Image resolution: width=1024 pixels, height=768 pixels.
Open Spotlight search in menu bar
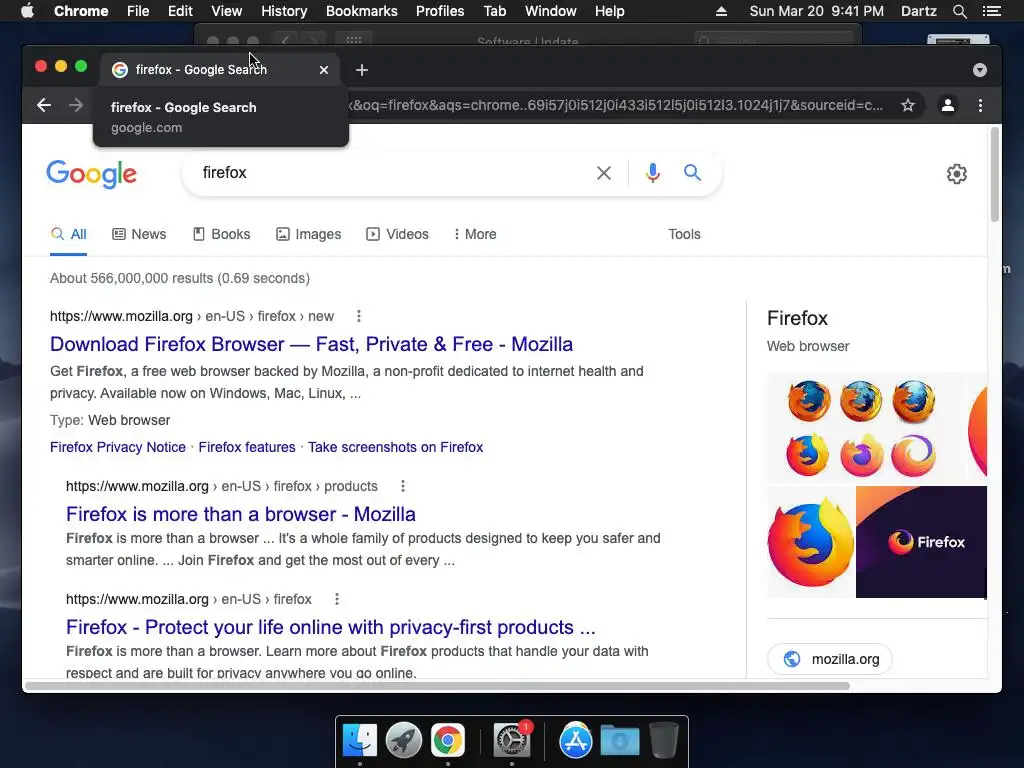[x=959, y=11]
